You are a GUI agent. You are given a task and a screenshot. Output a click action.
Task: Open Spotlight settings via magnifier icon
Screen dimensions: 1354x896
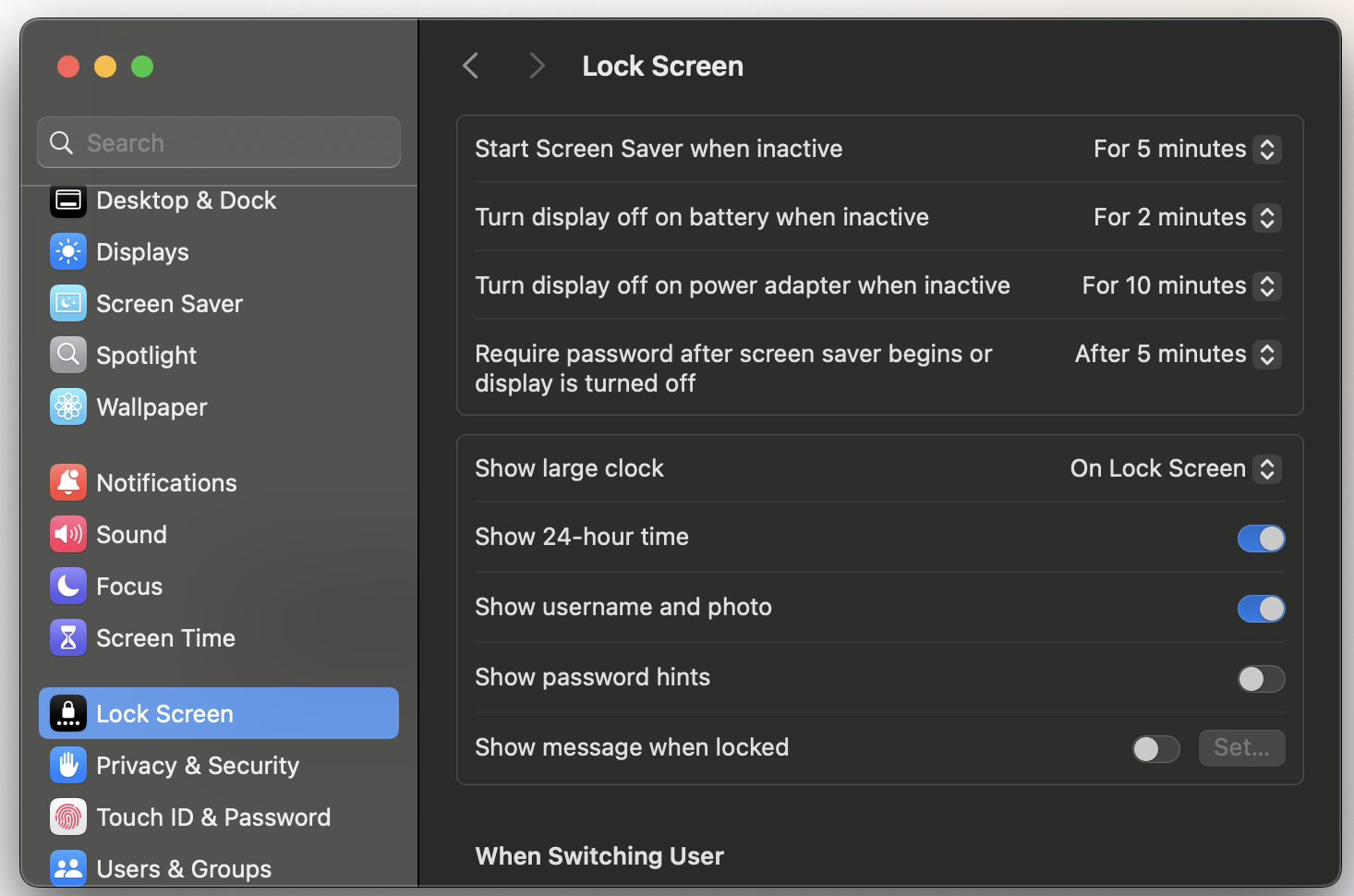point(68,356)
